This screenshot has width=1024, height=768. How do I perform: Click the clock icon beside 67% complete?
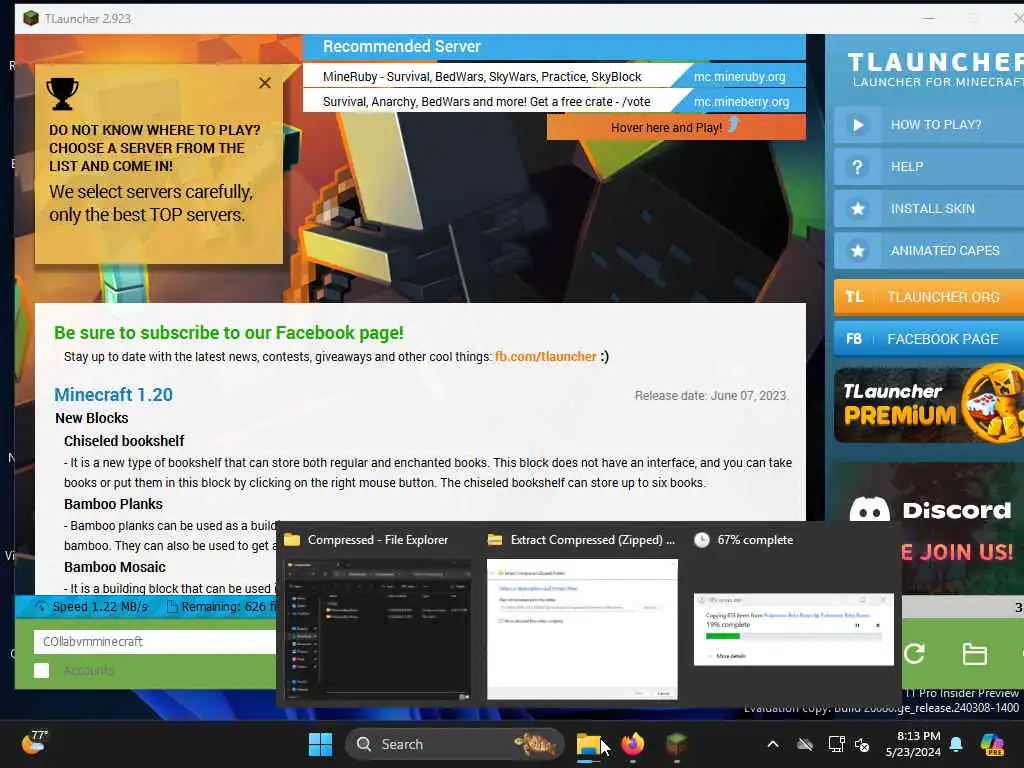point(701,540)
